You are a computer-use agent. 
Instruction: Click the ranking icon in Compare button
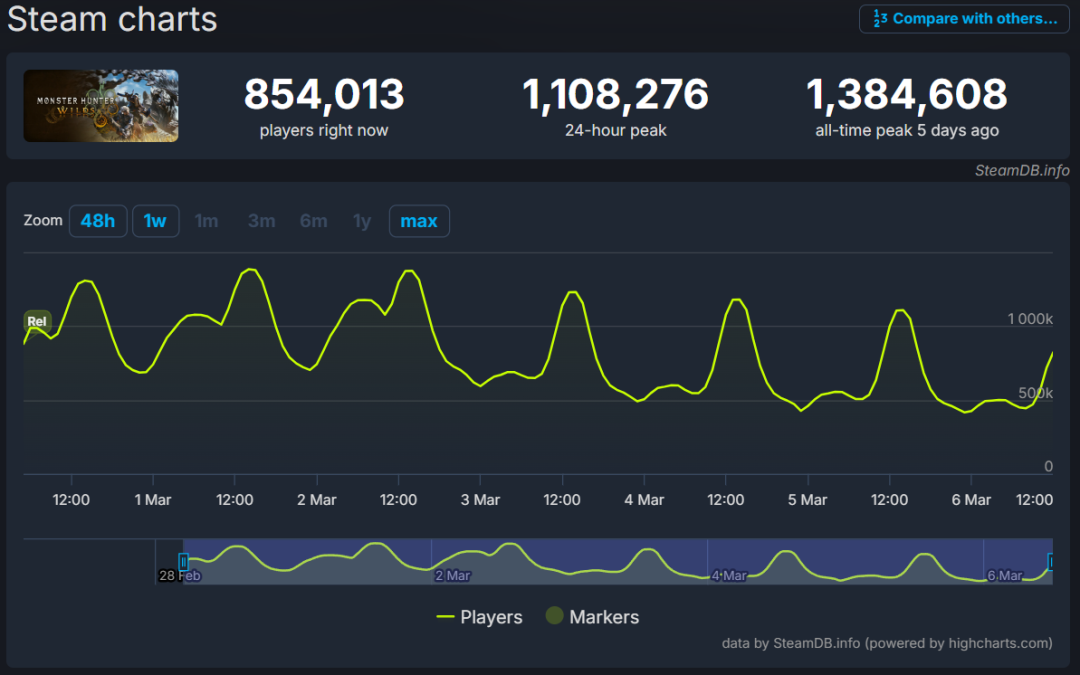[x=880, y=19]
